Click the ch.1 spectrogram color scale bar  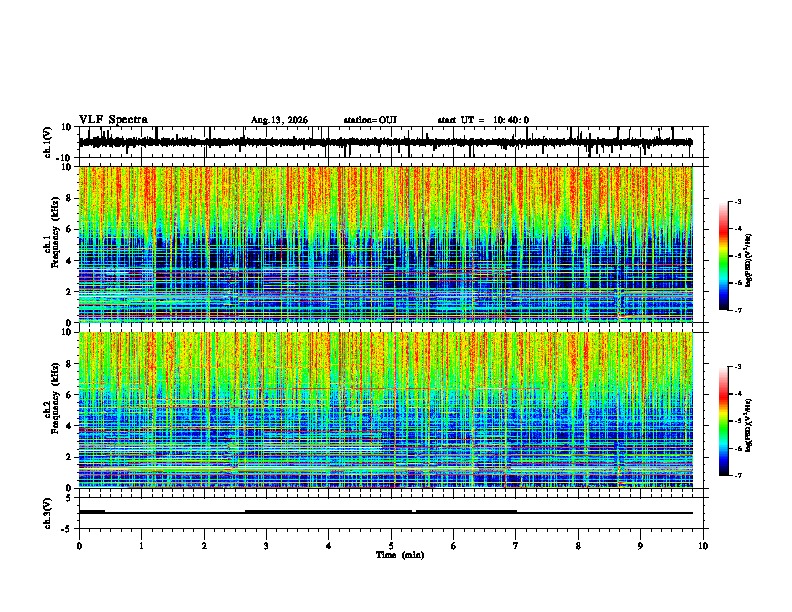coord(724,256)
